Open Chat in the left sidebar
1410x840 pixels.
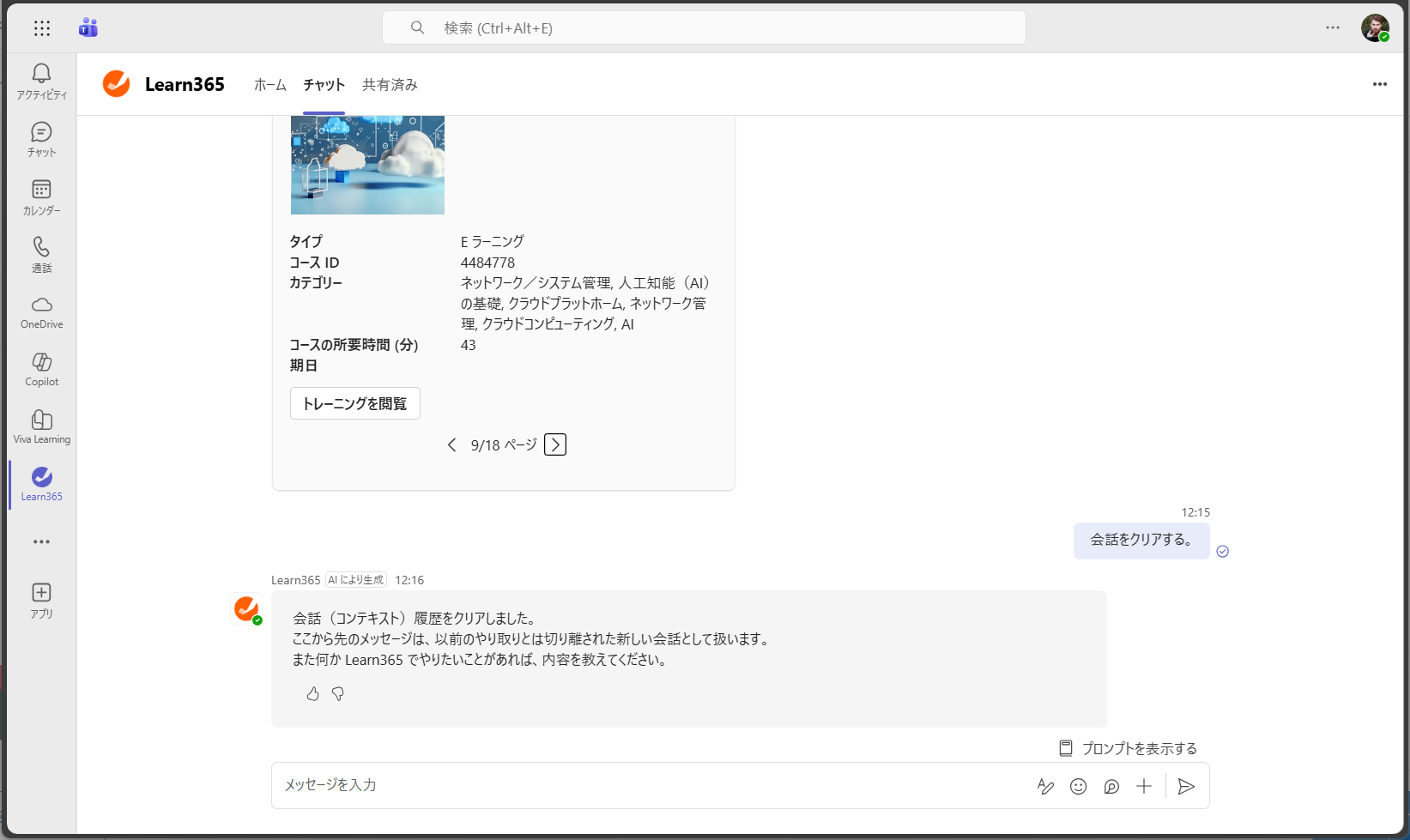coord(41,139)
